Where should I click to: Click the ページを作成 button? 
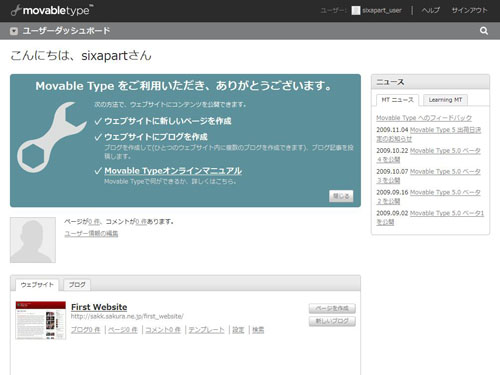[x=332, y=308]
